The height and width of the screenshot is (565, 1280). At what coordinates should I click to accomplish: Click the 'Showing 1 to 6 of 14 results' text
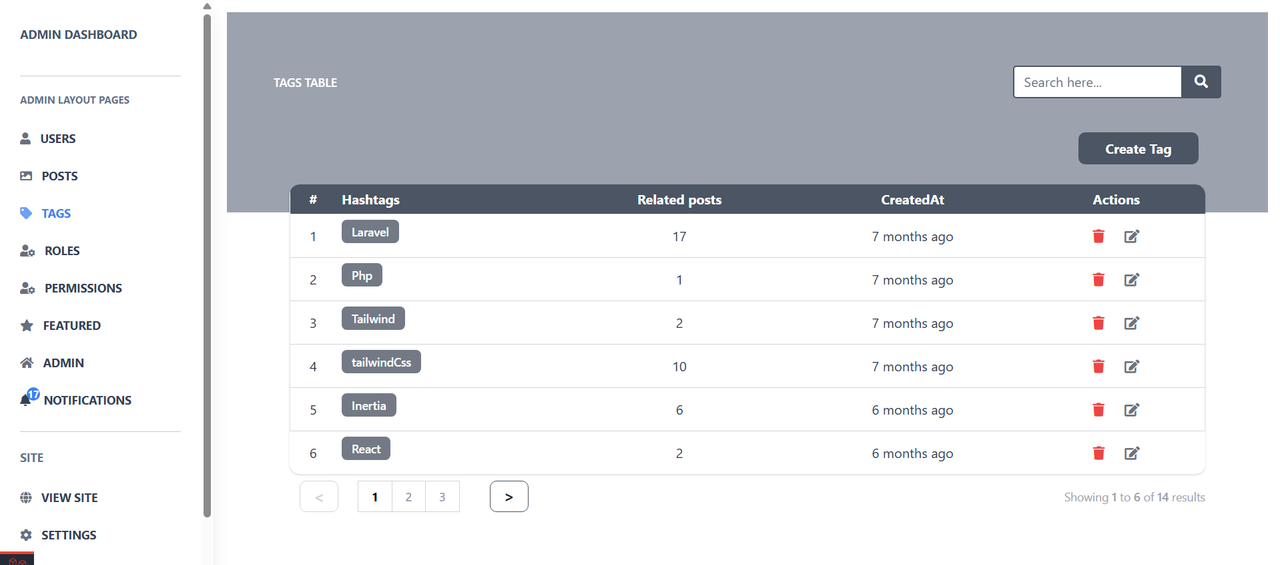click(x=1134, y=497)
